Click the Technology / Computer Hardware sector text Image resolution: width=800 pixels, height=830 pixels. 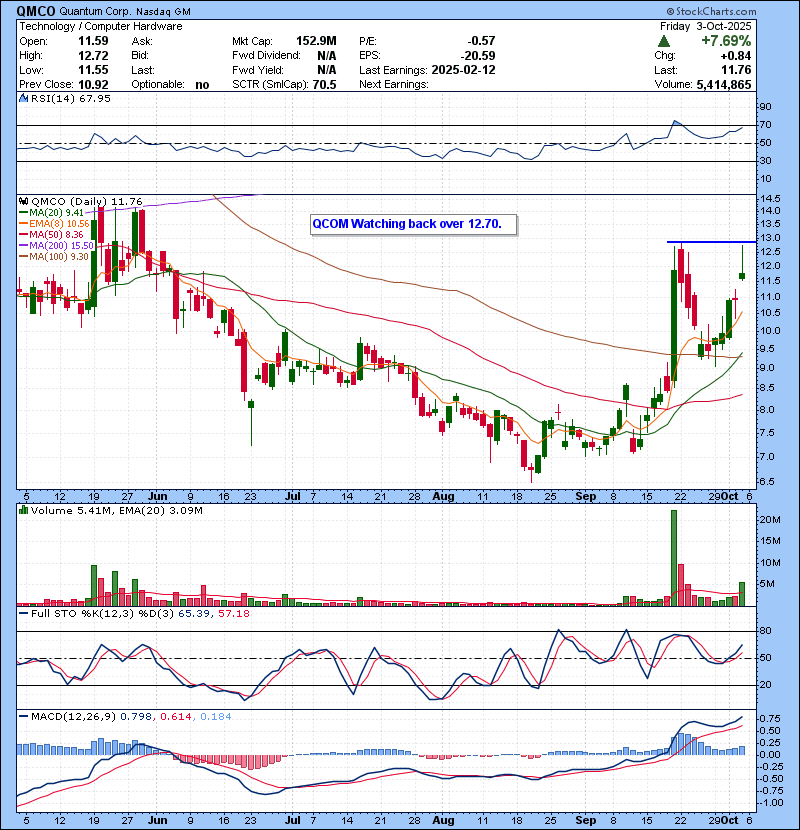point(101,26)
